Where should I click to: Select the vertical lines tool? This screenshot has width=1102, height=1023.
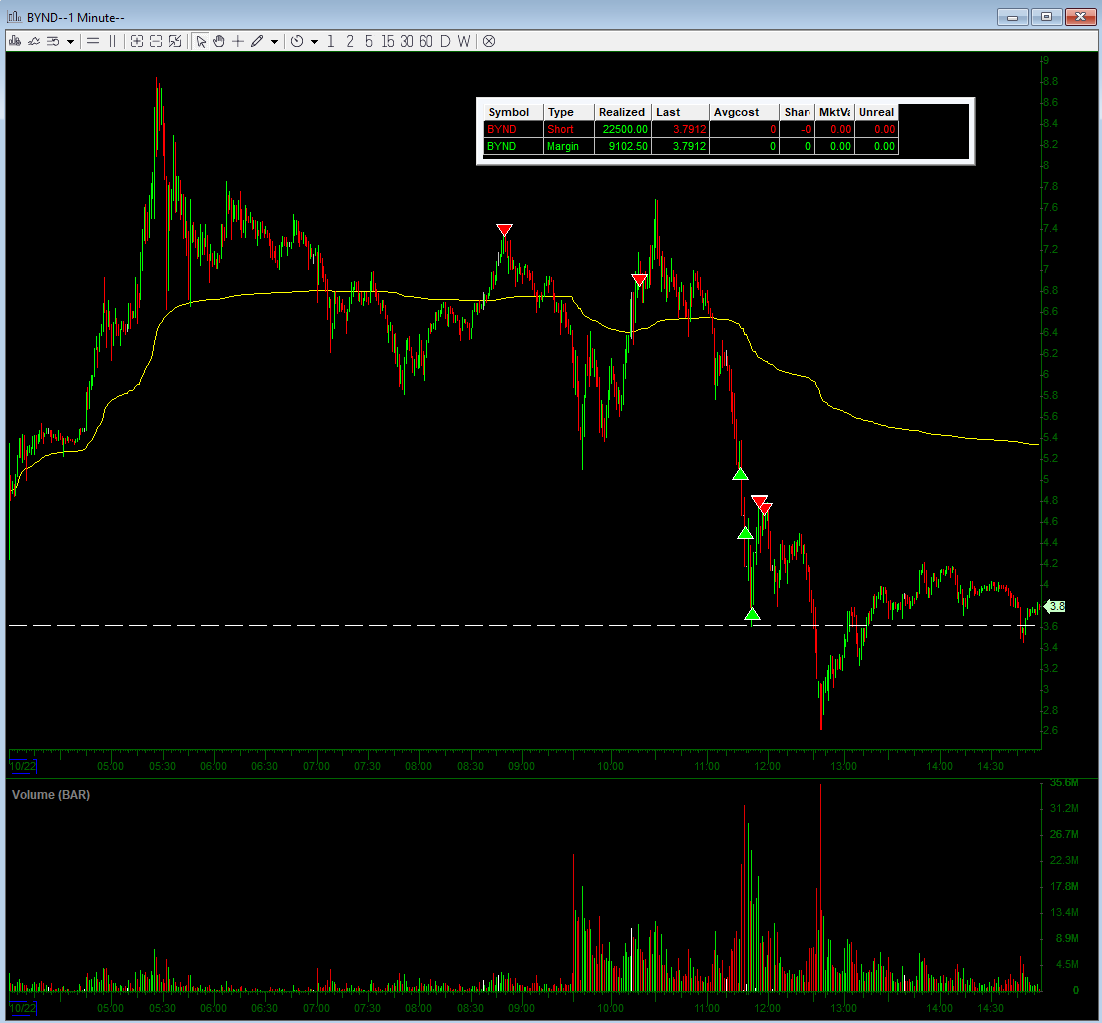pyautogui.click(x=112, y=41)
